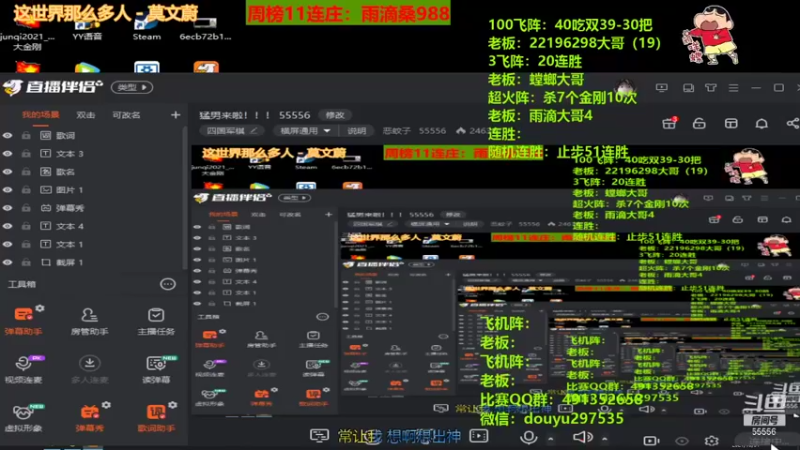The image size is (800, 450).
Task: Select the 截屏 1 source row
Action: tap(92, 262)
